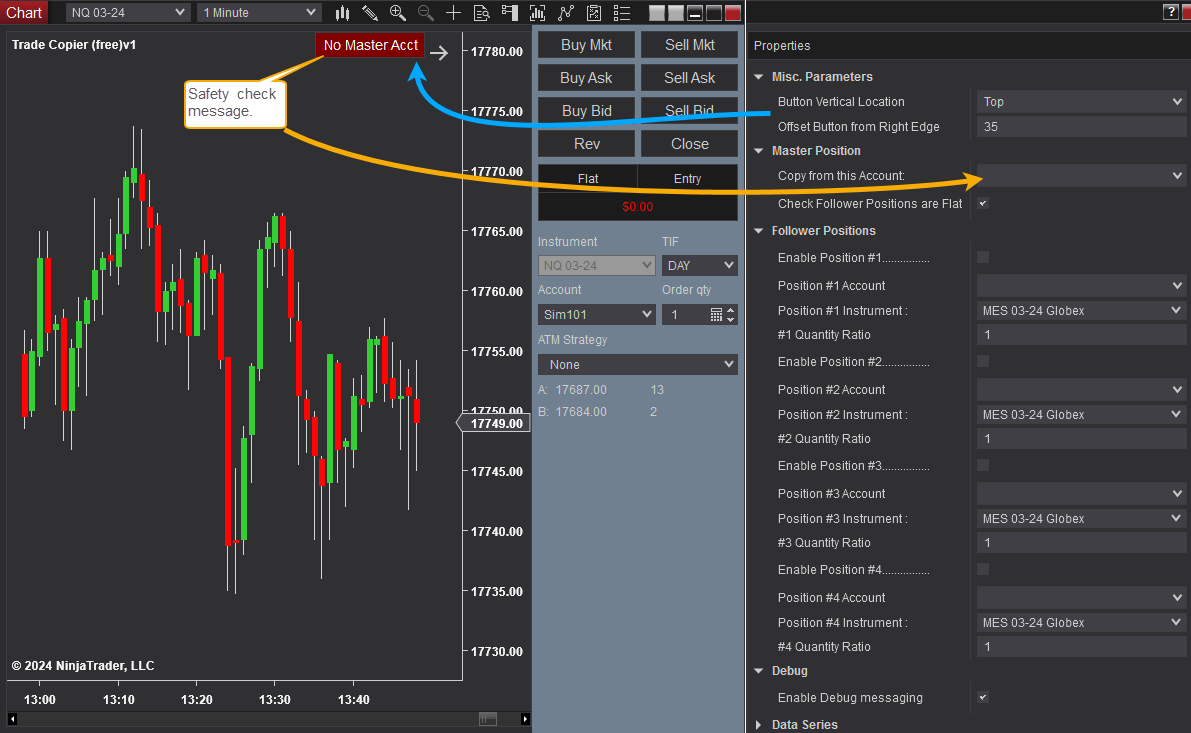Open the NQ 03-24 instrument selector in toolbar
The width and height of the screenshot is (1191, 733).
pyautogui.click(x=128, y=13)
